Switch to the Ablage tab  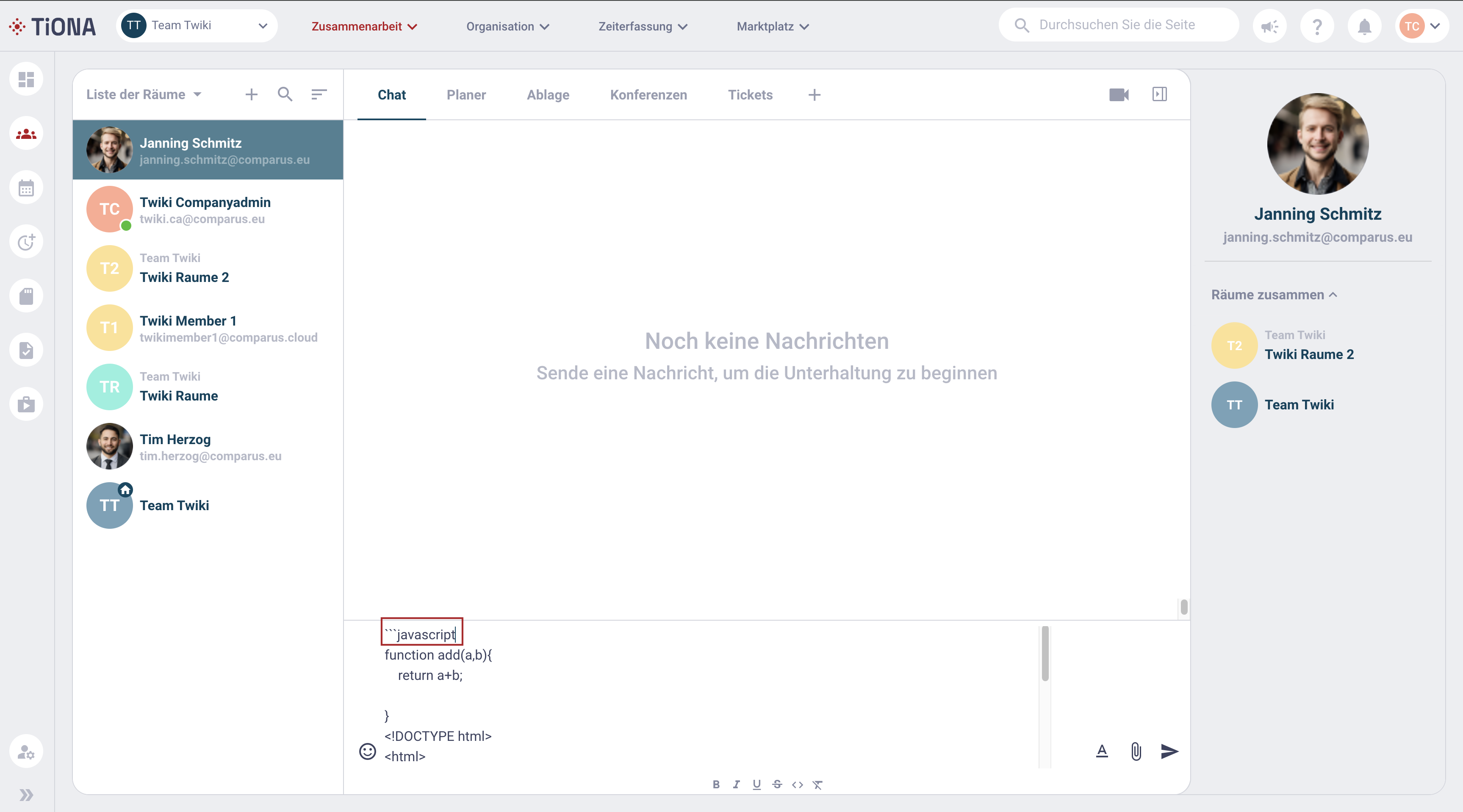[x=548, y=95]
